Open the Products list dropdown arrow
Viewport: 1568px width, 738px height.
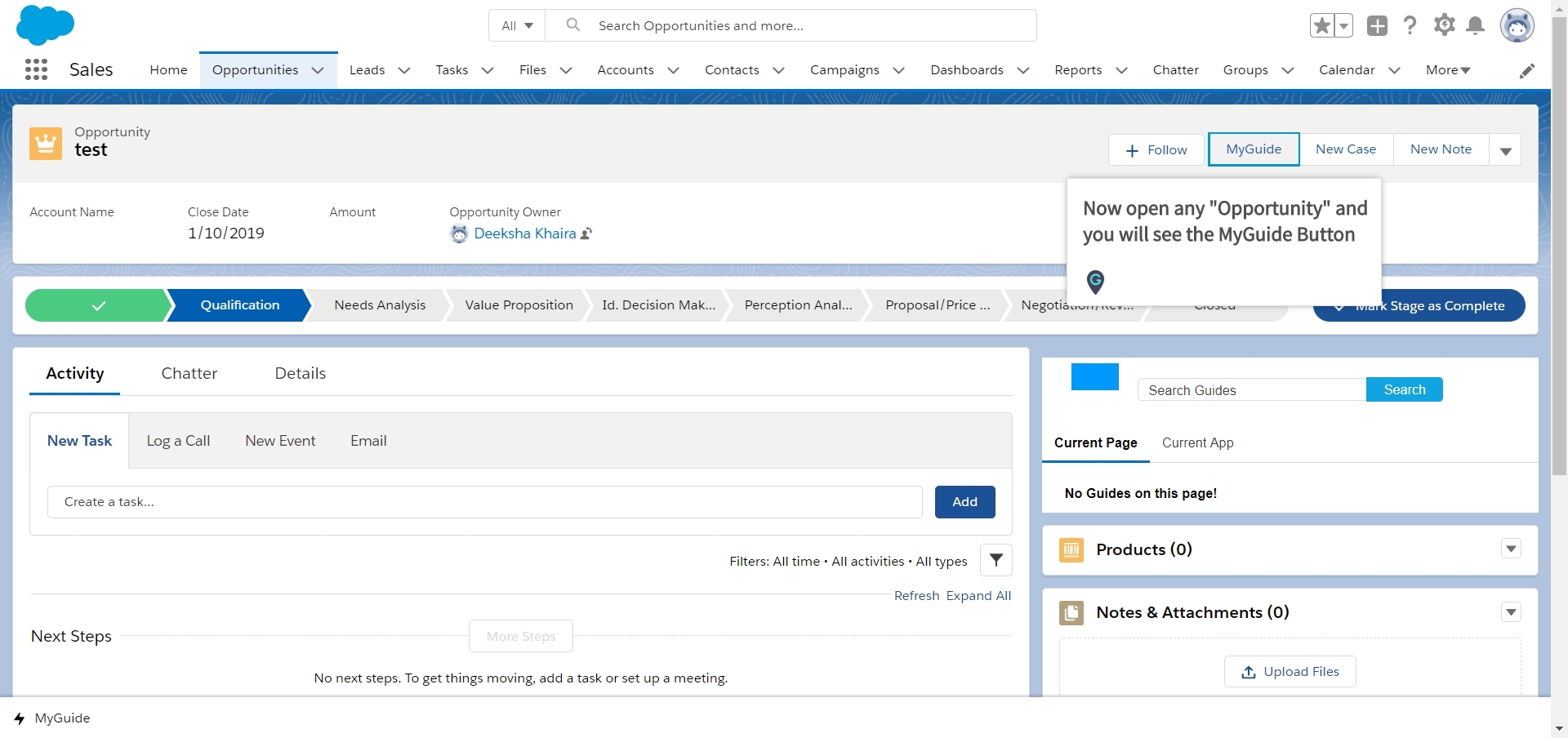[1511, 549]
